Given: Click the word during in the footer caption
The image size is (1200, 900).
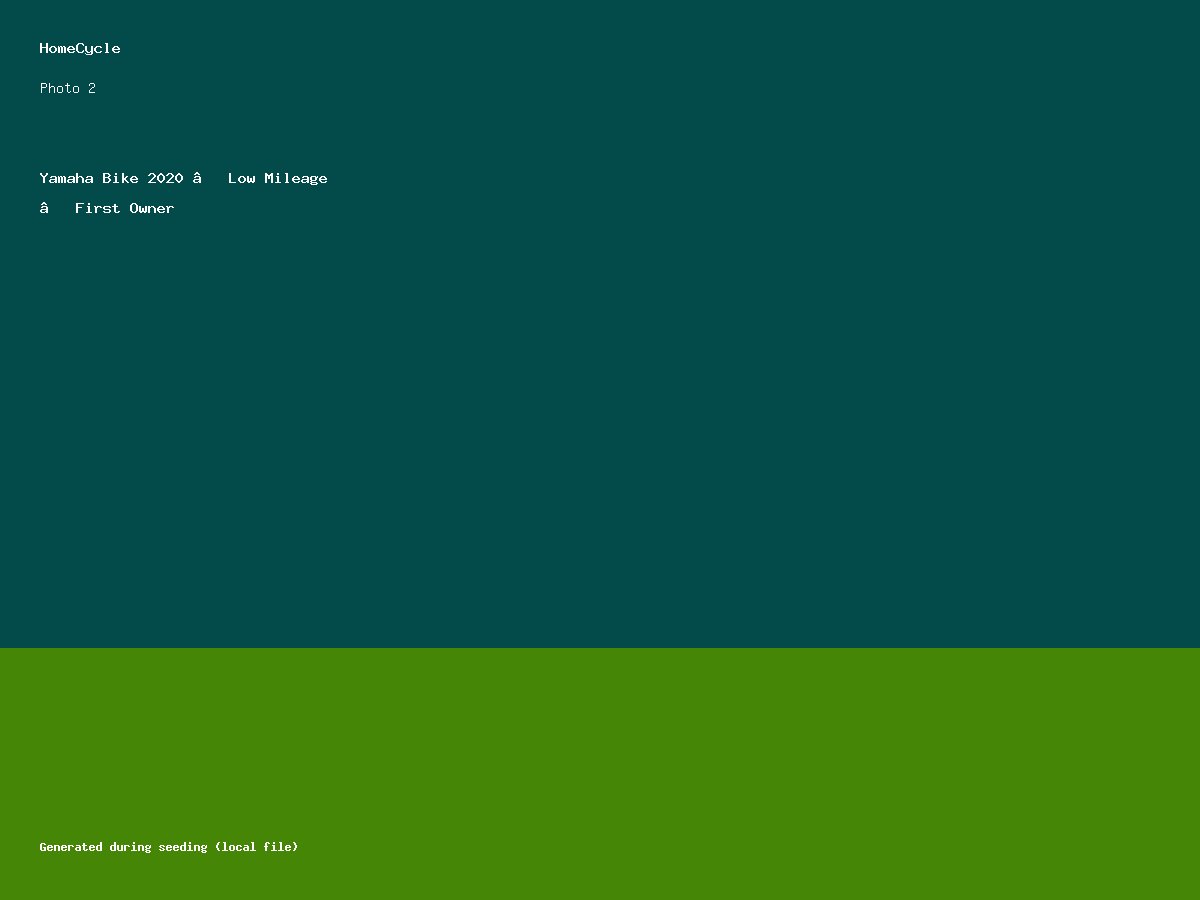Looking at the screenshot, I should 130,847.
